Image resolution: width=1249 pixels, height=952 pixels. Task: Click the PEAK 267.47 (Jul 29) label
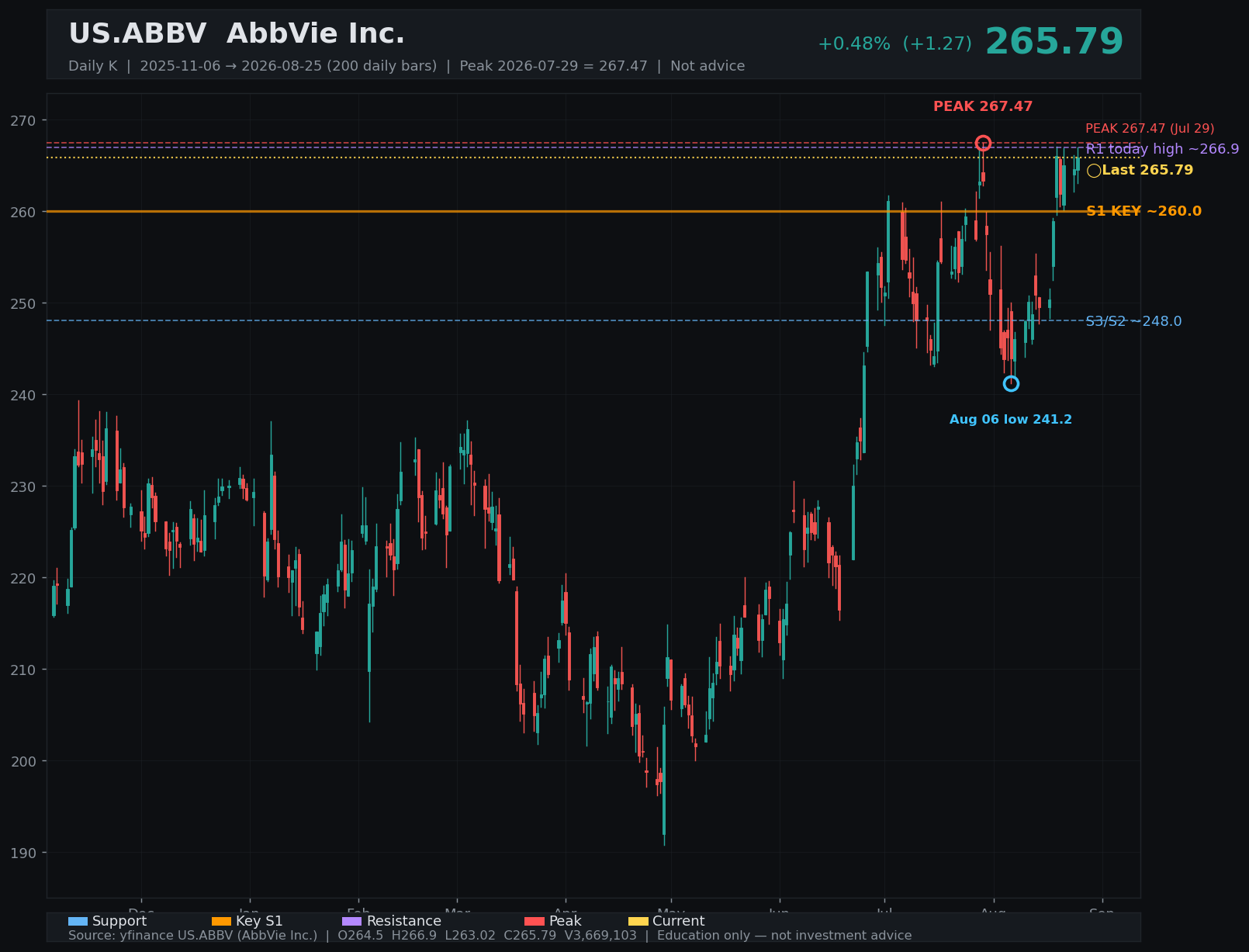[1150, 129]
